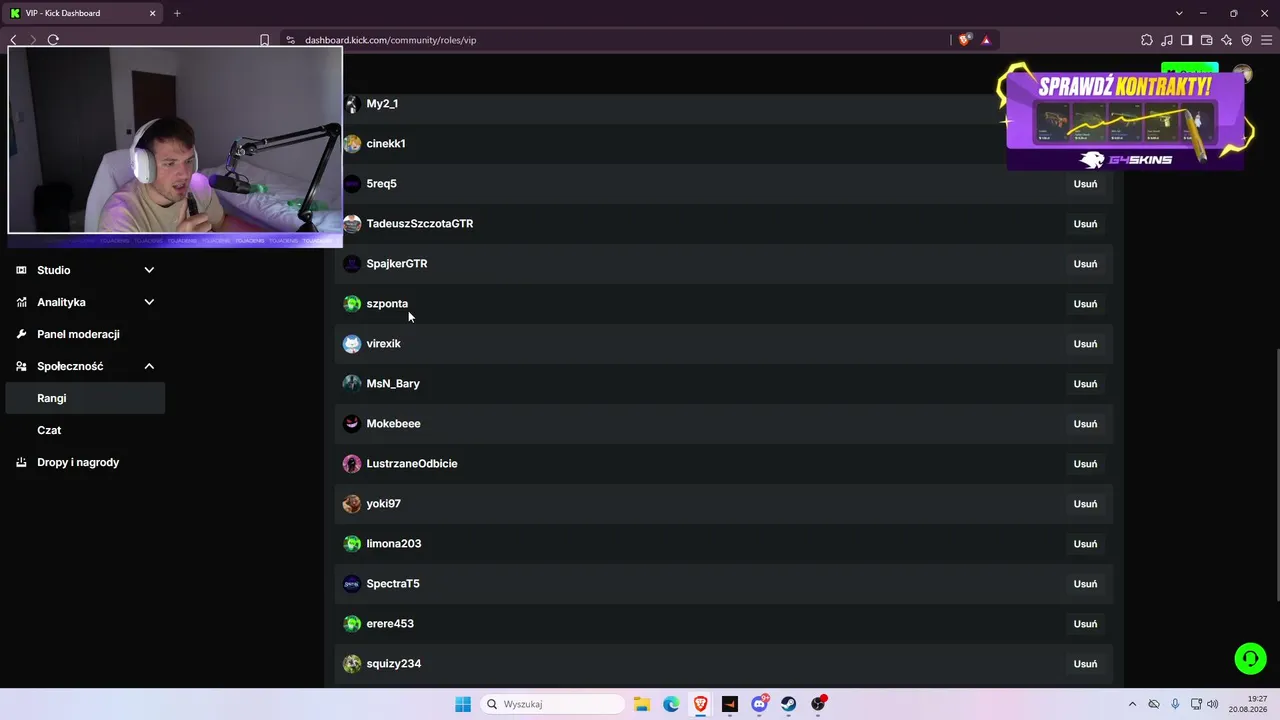Click Usuń next to SpajkerGTR

tap(1085, 264)
